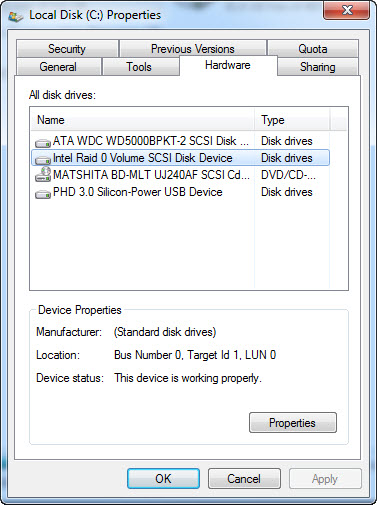Click the Bus Number 0, Target Id 1 location

coord(195,355)
